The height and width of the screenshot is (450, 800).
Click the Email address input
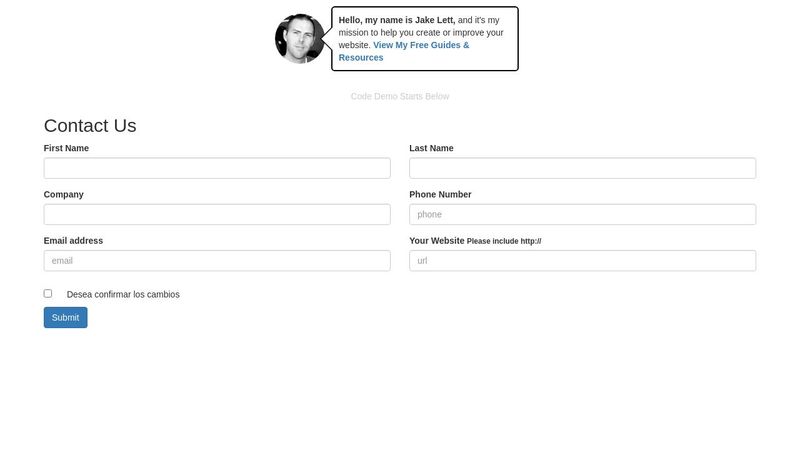click(x=217, y=261)
